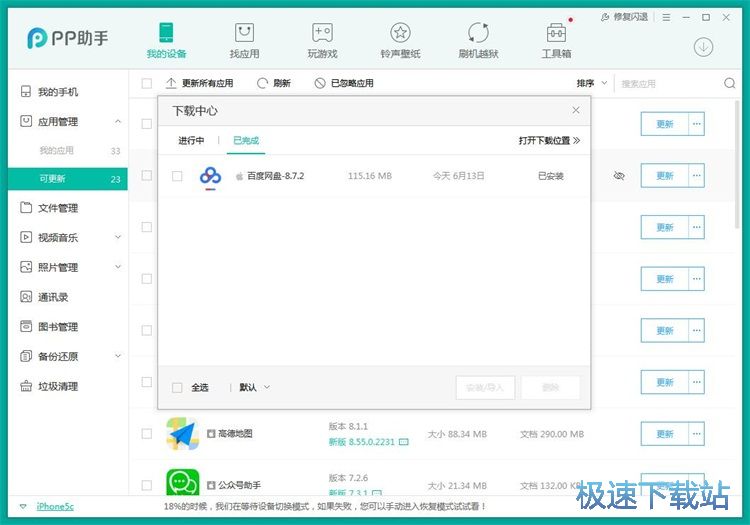The width and height of the screenshot is (750, 525).
Task: Open the 排序 sort dropdown
Action: click(x=592, y=83)
